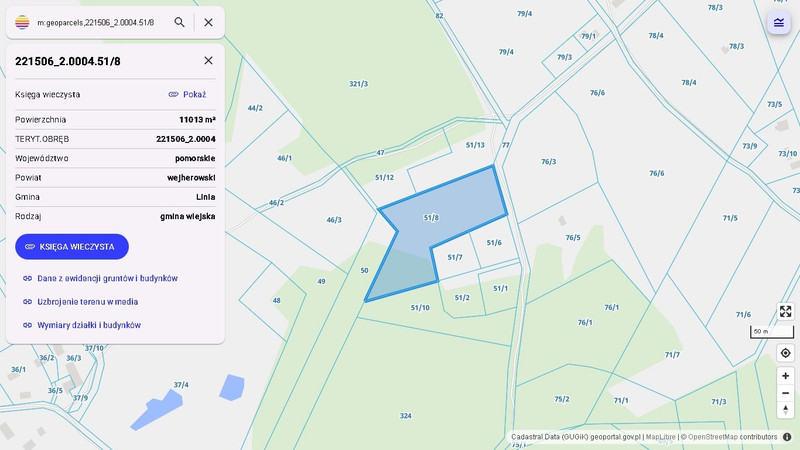This screenshot has width=800, height=450.
Task: Locate my position on map
Action: point(785,353)
